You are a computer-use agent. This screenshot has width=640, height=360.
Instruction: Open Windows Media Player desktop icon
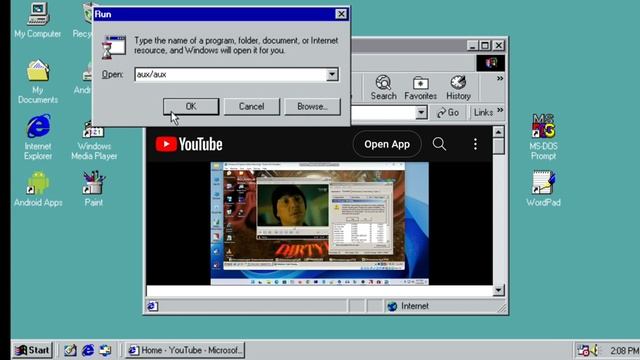[94, 140]
